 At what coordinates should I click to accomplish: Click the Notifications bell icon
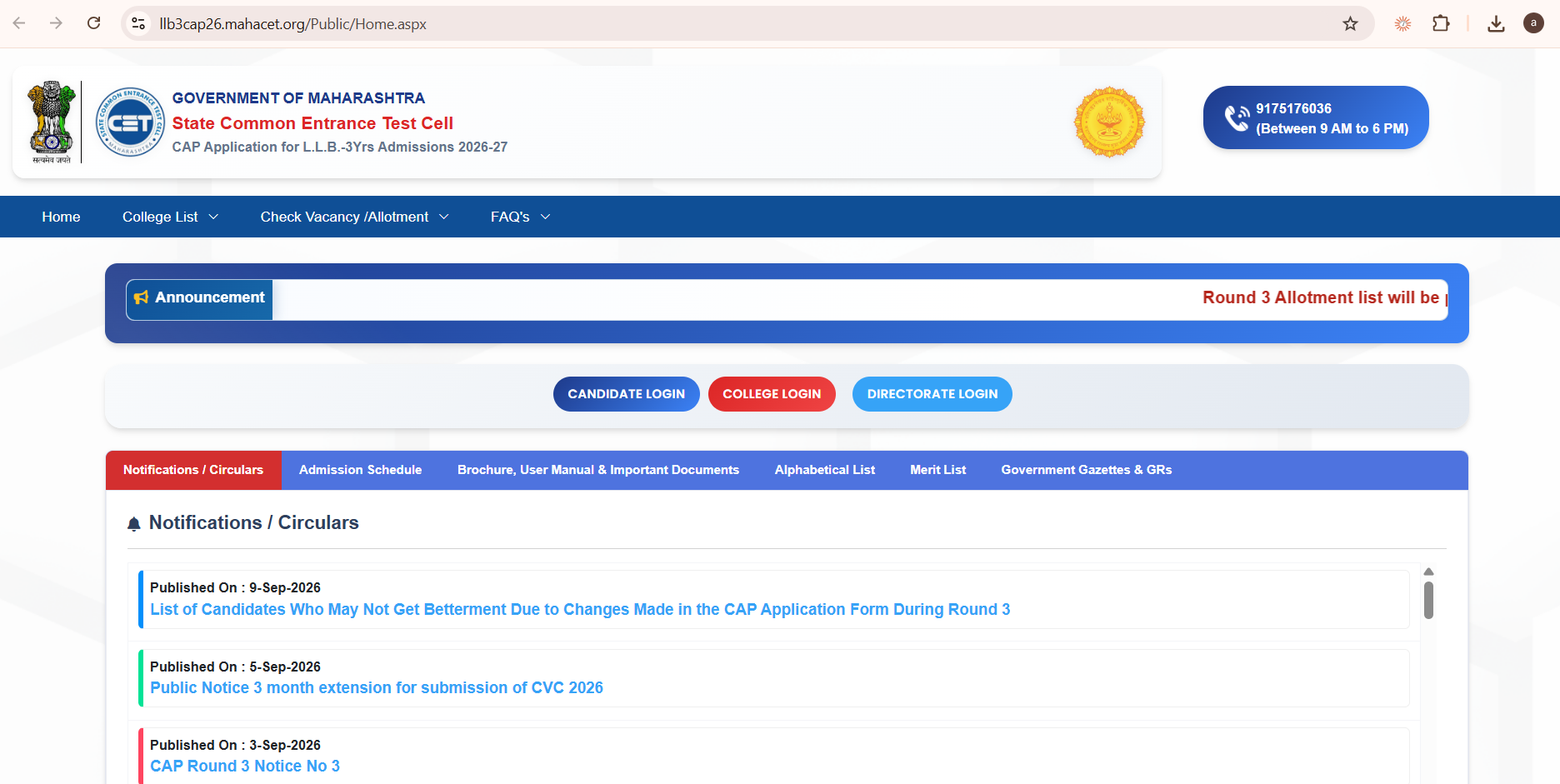tap(133, 524)
